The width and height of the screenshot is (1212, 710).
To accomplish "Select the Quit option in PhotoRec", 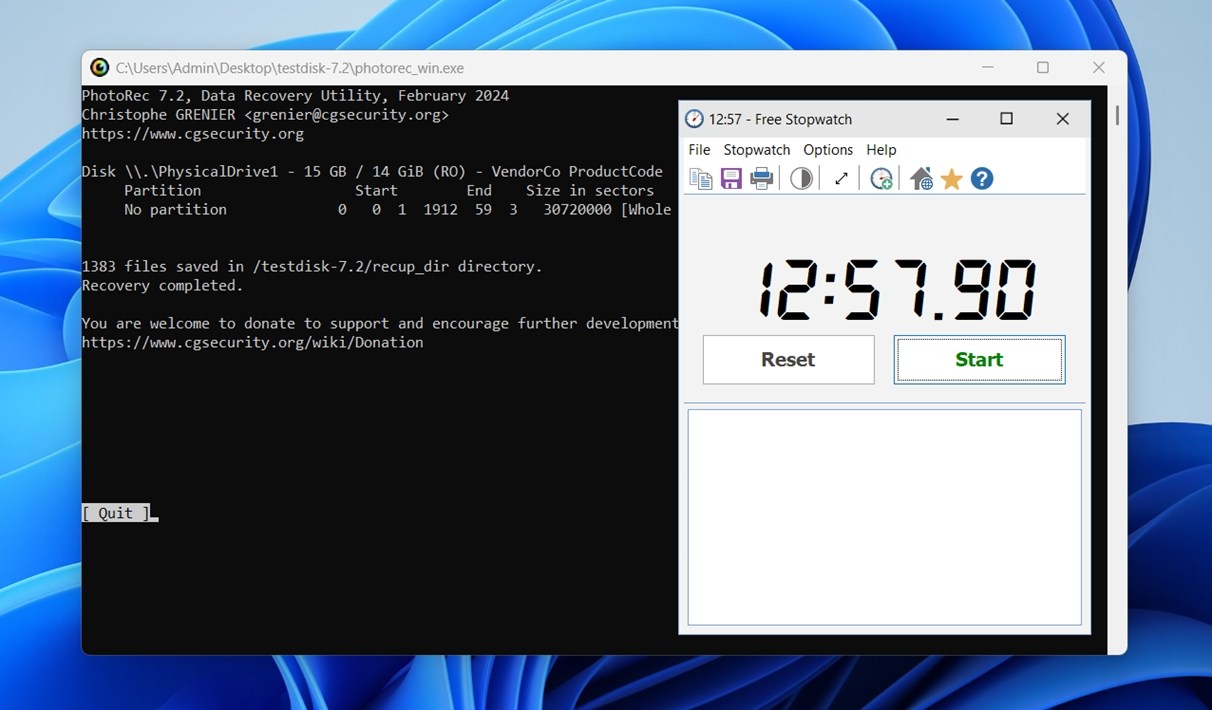I will pyautogui.click(x=115, y=513).
